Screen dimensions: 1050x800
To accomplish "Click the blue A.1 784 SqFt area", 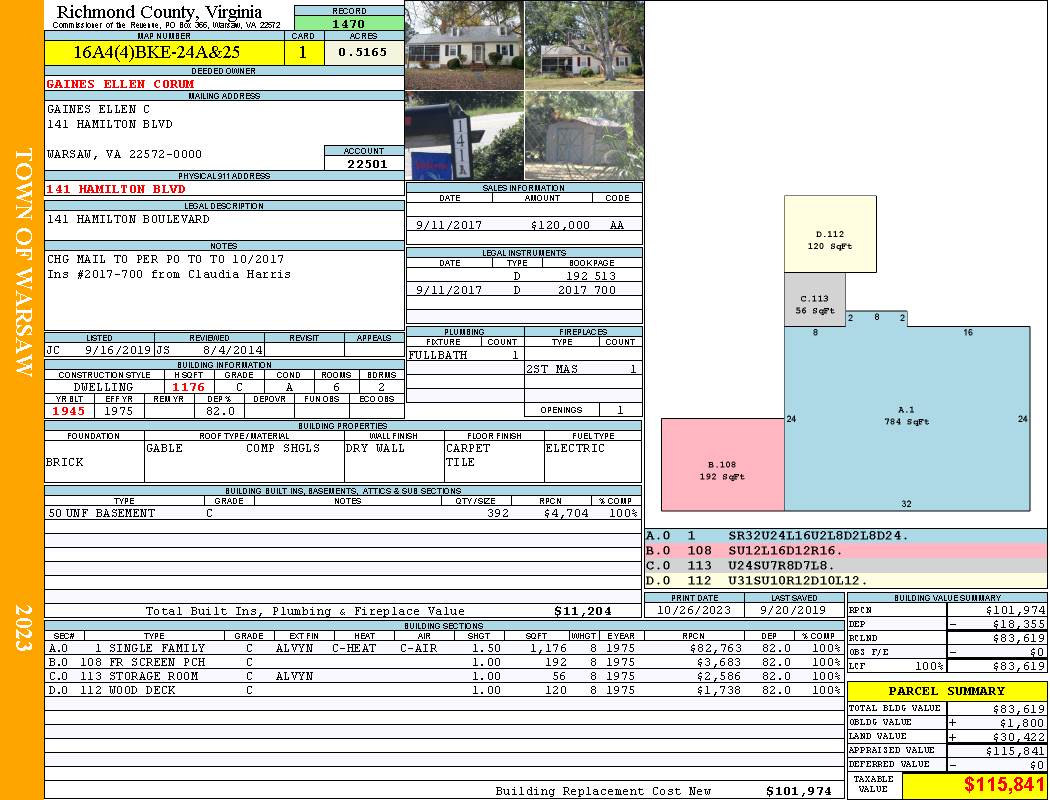I will [906, 416].
